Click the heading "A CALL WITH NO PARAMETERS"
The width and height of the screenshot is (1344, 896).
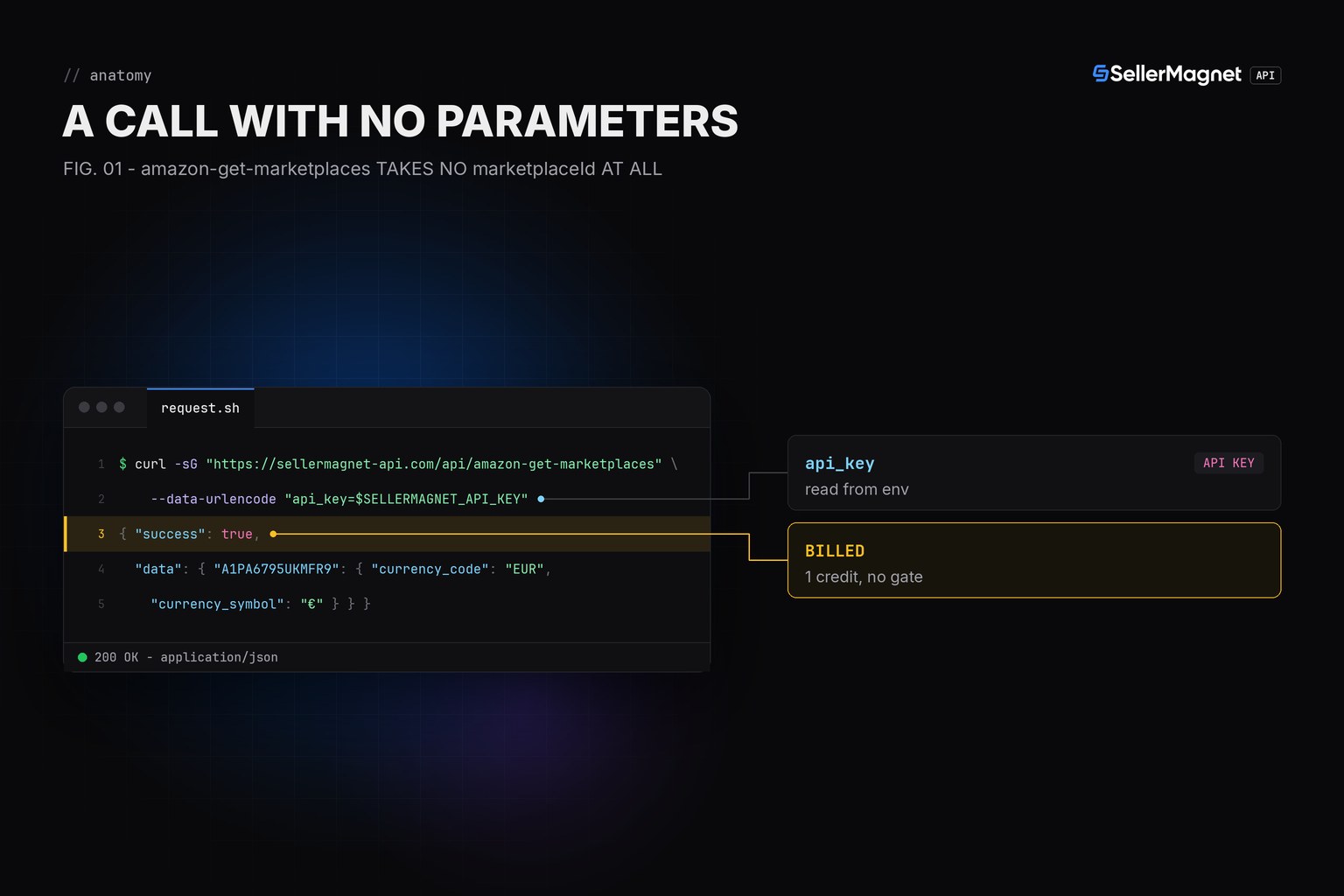(401, 121)
